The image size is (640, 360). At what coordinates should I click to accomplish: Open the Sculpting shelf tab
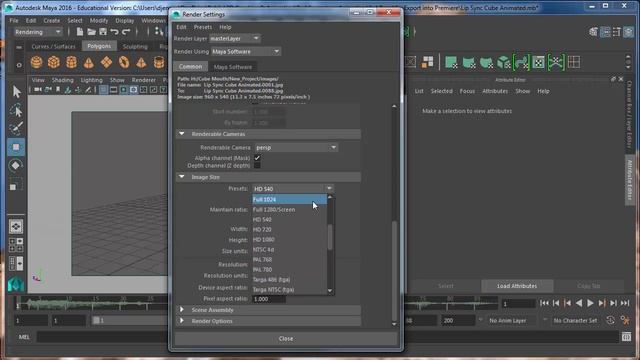(x=135, y=47)
